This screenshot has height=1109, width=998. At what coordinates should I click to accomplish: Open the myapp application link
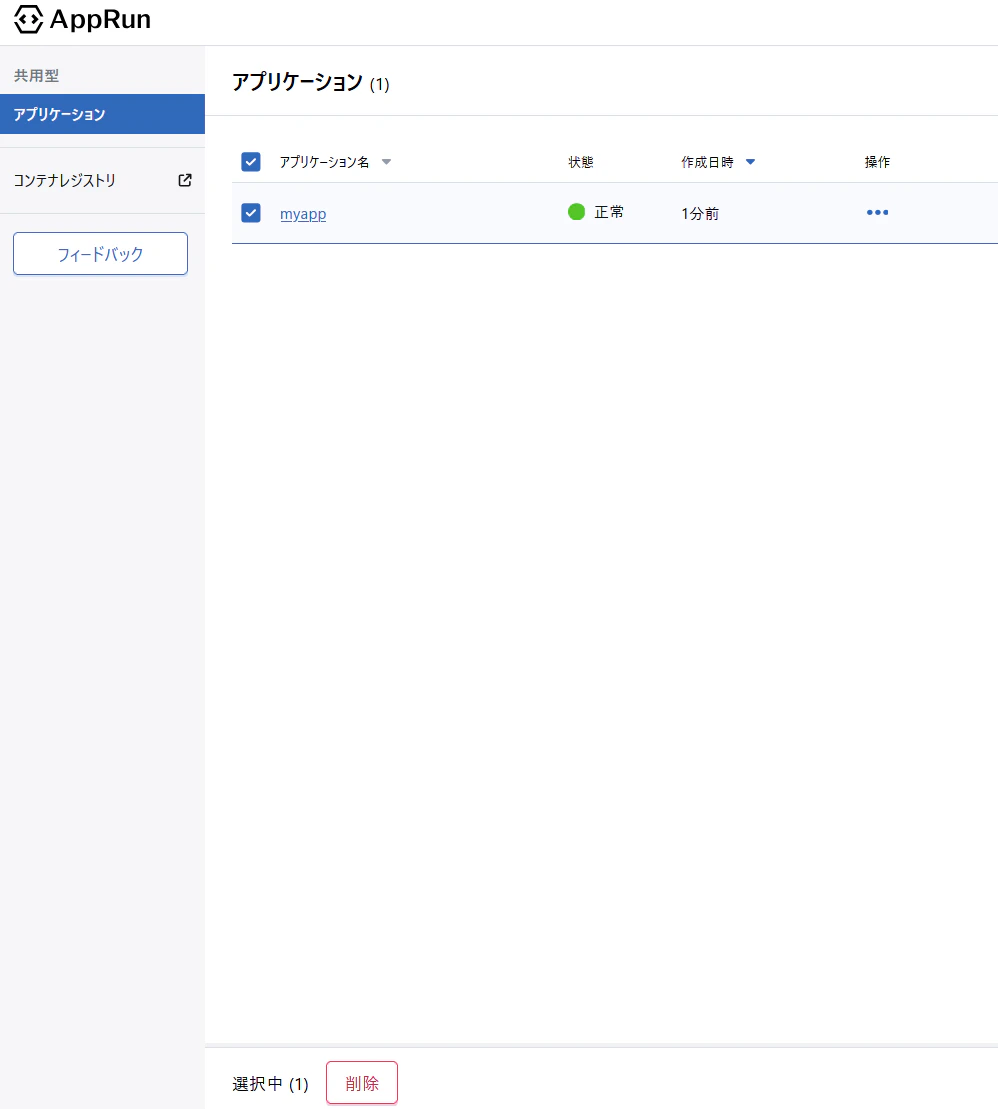pos(303,214)
